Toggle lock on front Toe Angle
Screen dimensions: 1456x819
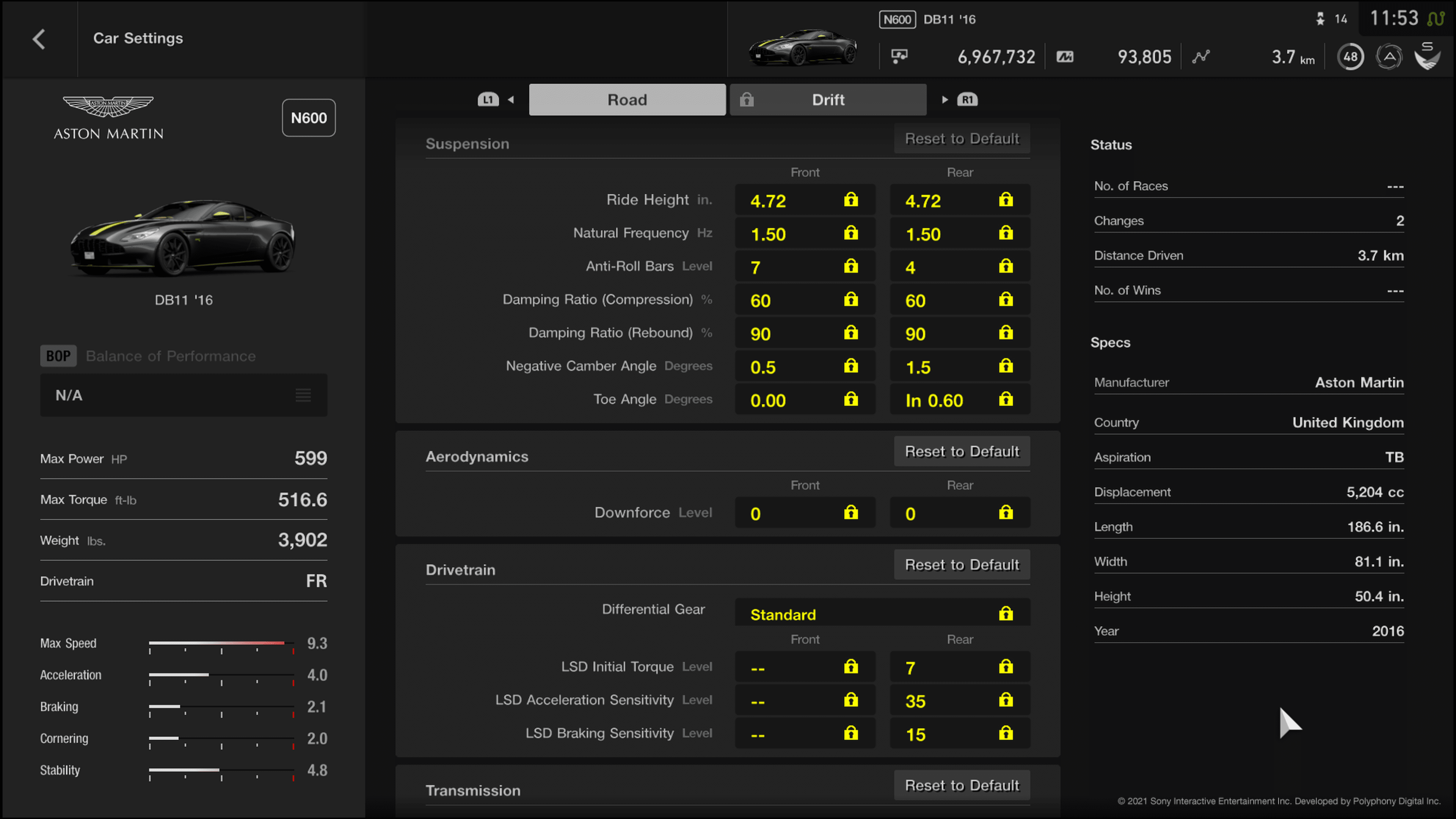[x=850, y=400]
